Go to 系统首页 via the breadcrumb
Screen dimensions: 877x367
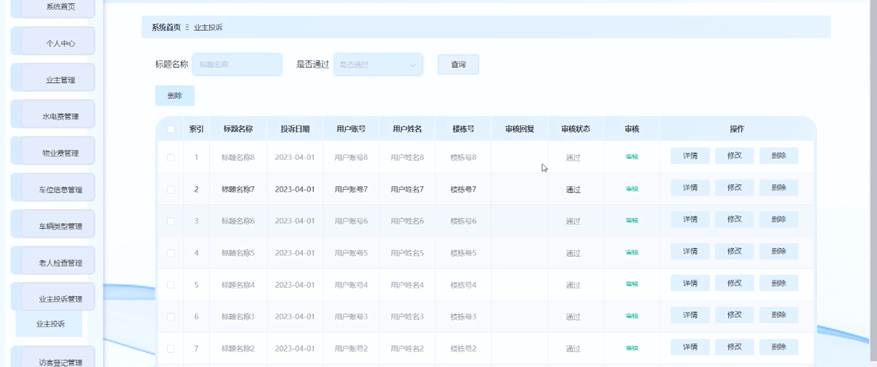click(166, 27)
